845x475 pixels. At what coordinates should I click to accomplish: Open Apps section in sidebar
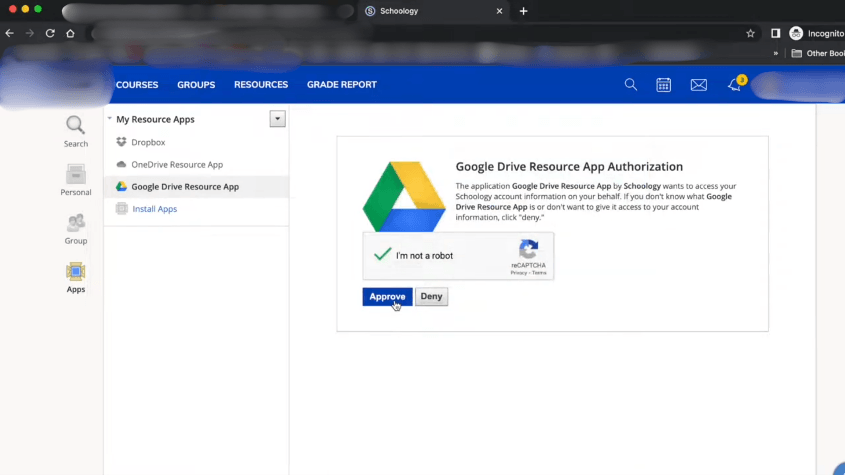(x=75, y=277)
